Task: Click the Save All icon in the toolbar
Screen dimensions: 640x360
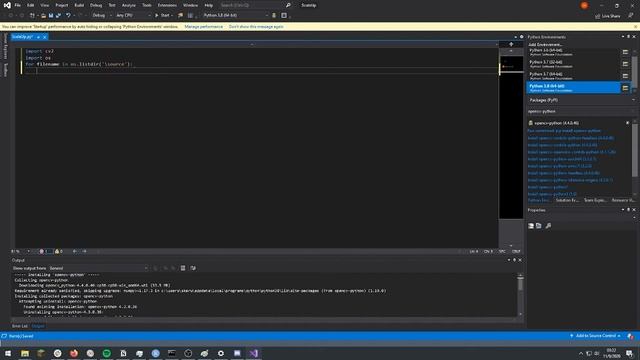Action: (58, 16)
